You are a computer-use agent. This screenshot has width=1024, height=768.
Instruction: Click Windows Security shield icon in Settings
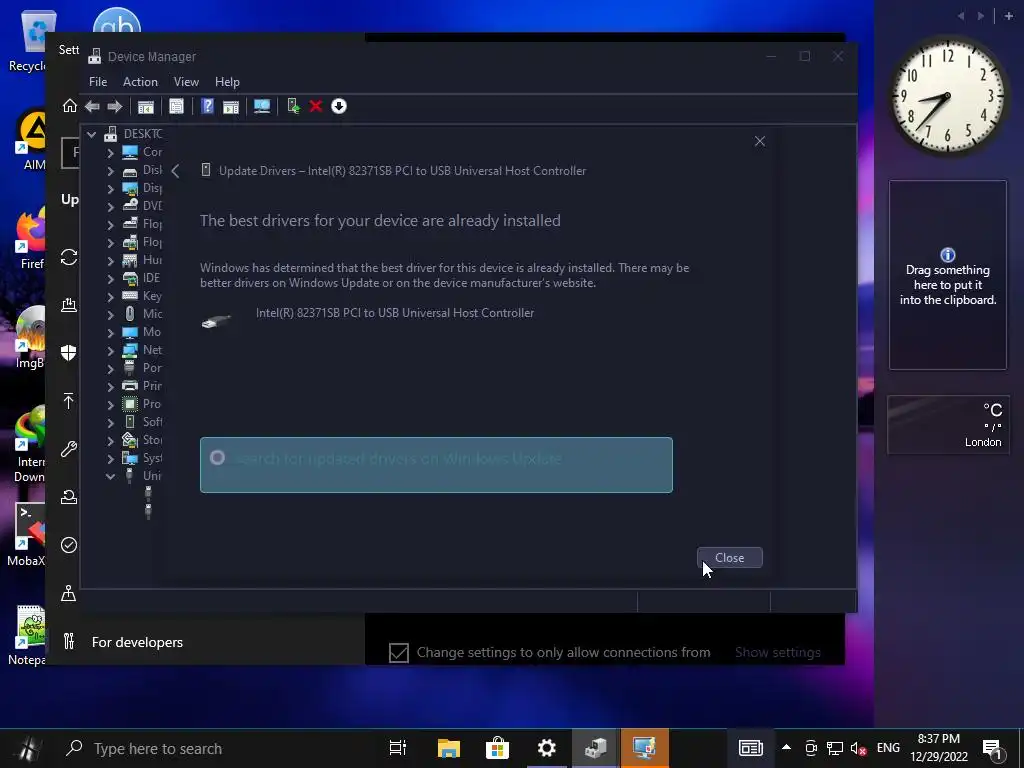tap(69, 353)
